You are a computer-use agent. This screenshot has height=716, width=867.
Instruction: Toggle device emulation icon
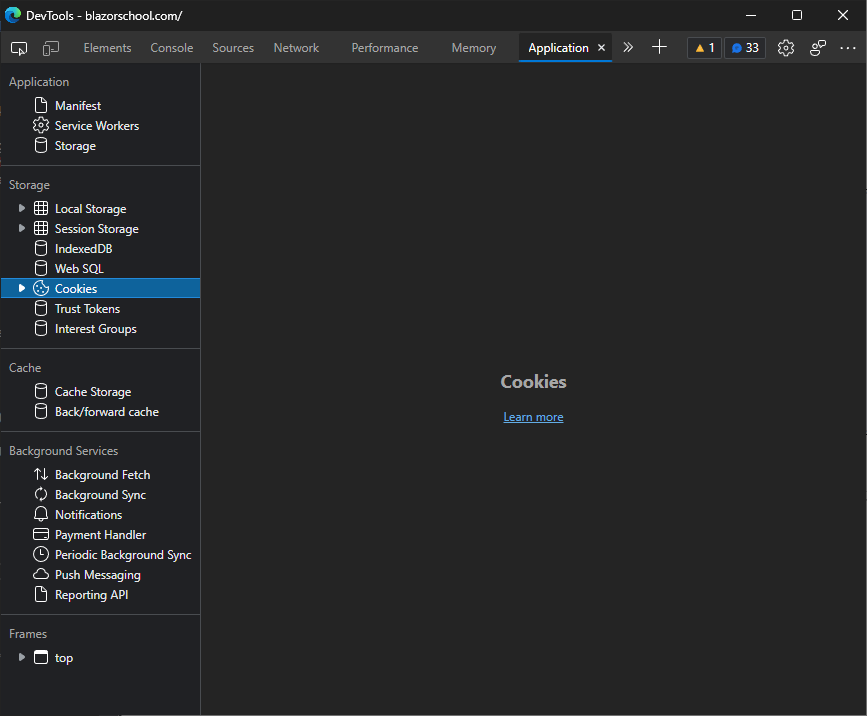[x=51, y=48]
